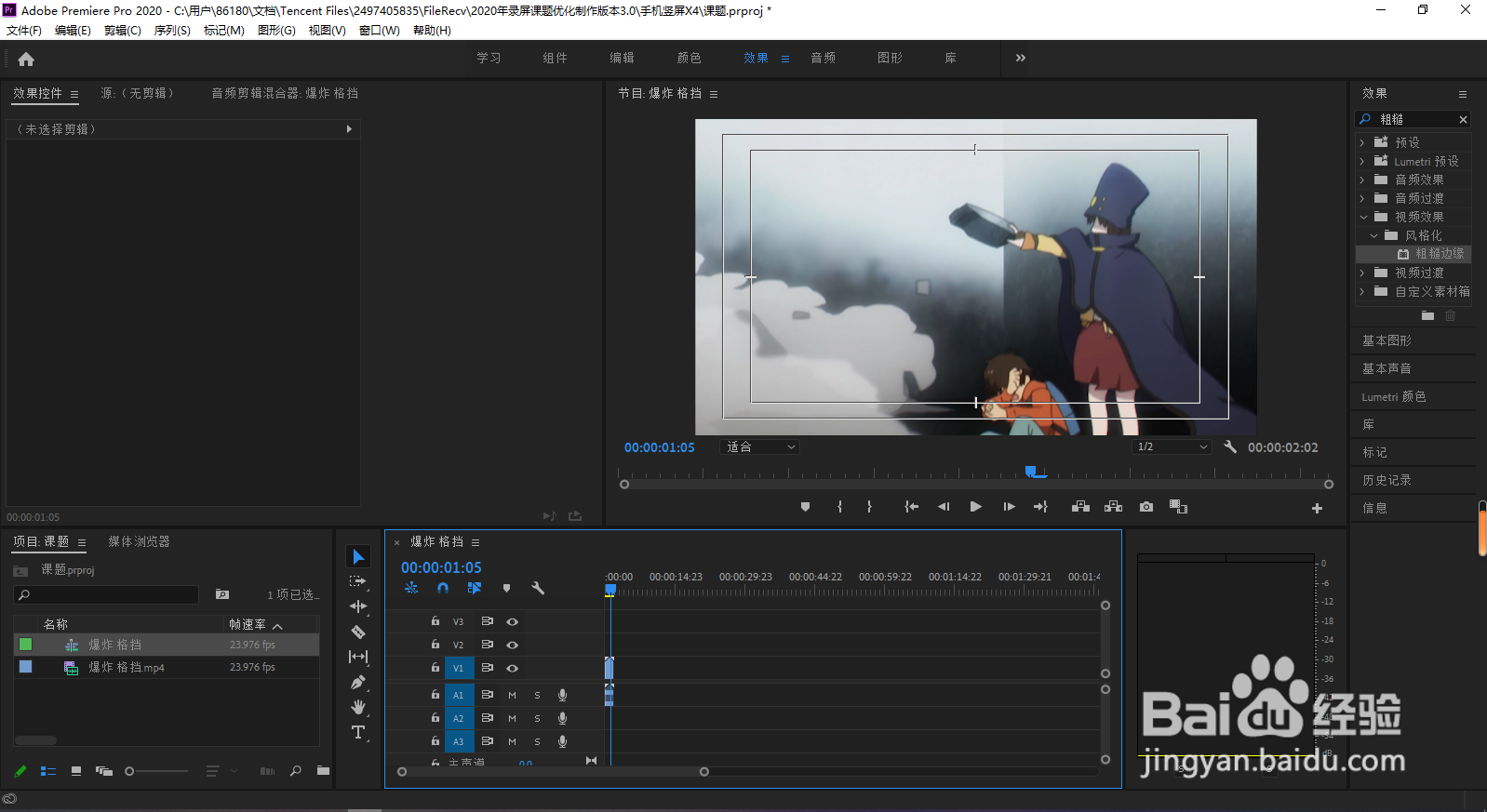Open Program monitor settings wrench
This screenshot has width=1487, height=812.
(x=1230, y=446)
